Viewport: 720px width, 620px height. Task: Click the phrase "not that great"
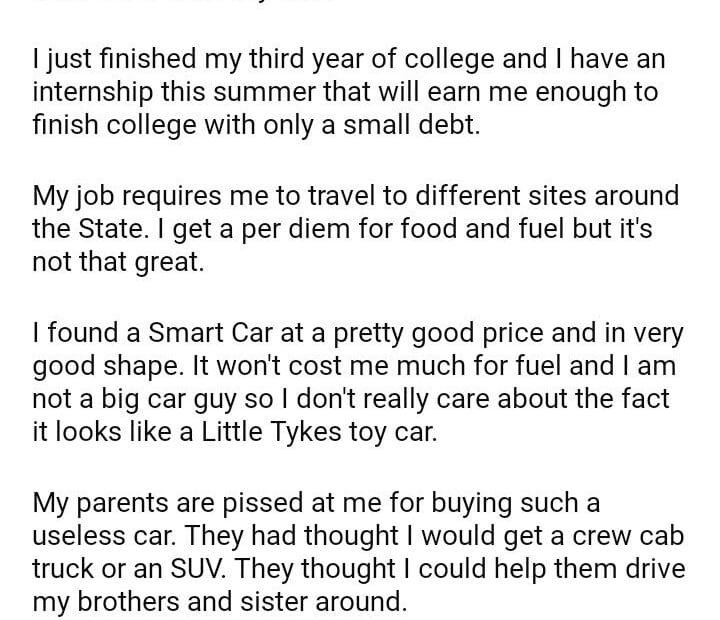[117, 264]
